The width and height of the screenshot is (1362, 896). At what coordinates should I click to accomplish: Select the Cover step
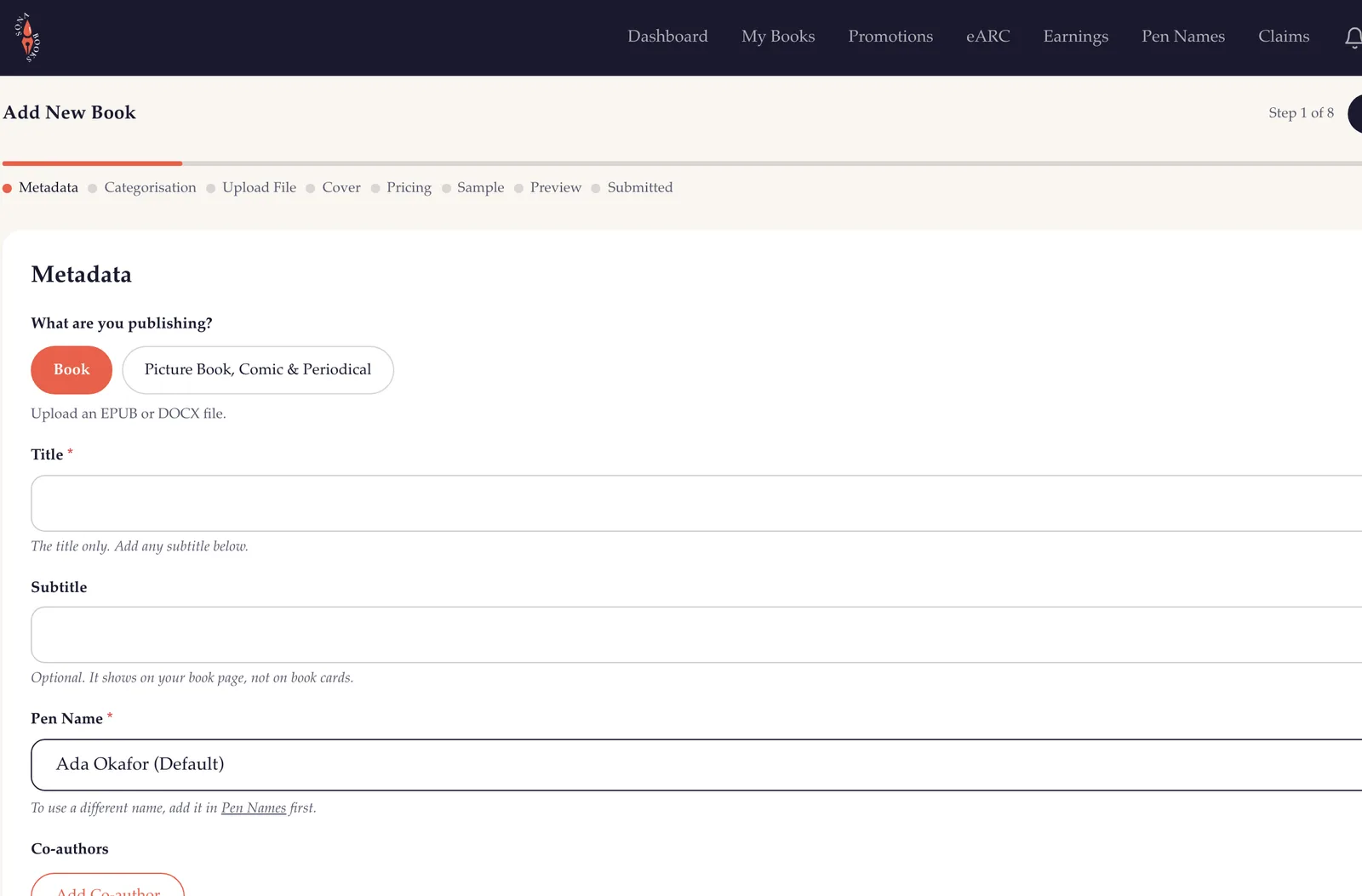tap(334, 188)
